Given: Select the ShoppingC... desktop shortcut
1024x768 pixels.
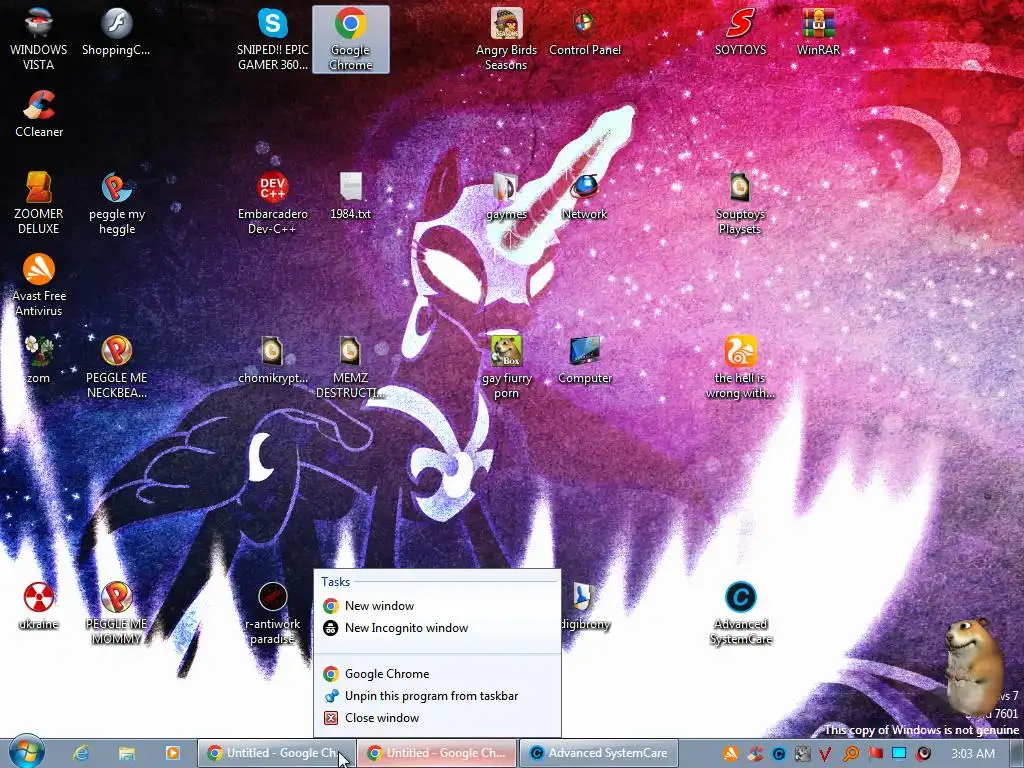Looking at the screenshot, I should coord(116,33).
